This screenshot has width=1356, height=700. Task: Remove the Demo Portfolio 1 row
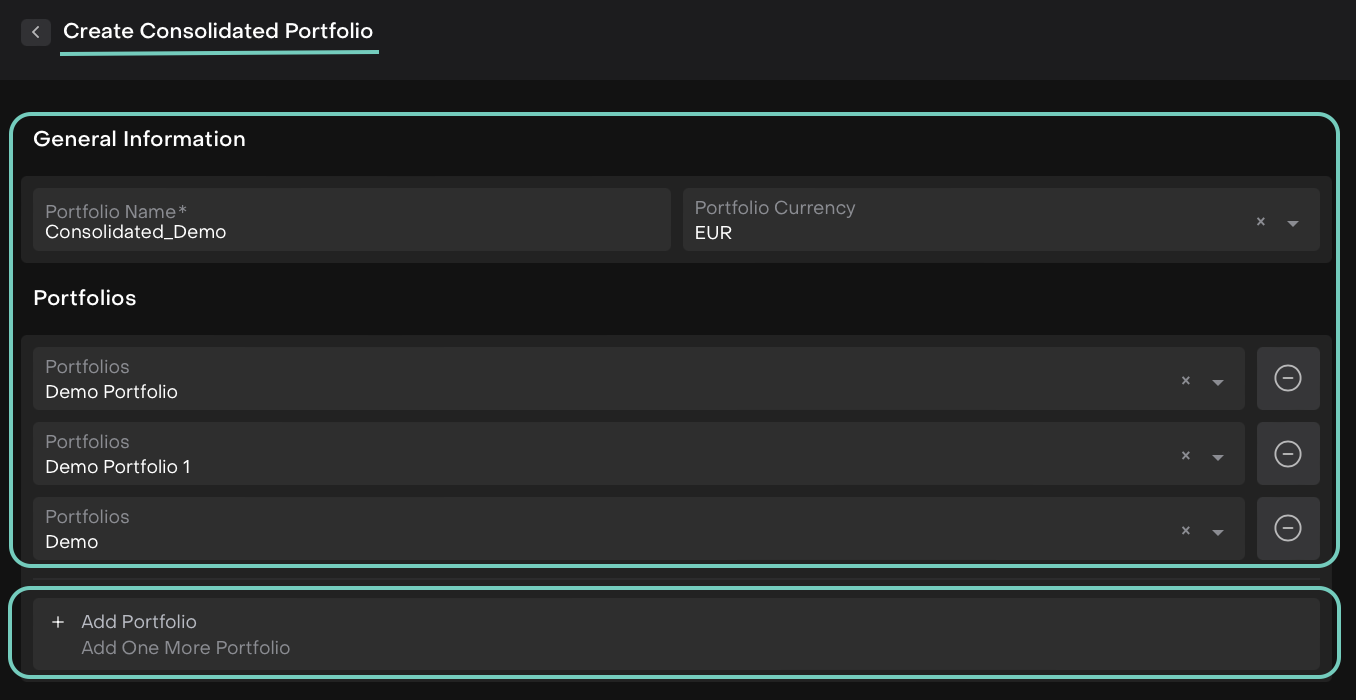click(x=1287, y=453)
